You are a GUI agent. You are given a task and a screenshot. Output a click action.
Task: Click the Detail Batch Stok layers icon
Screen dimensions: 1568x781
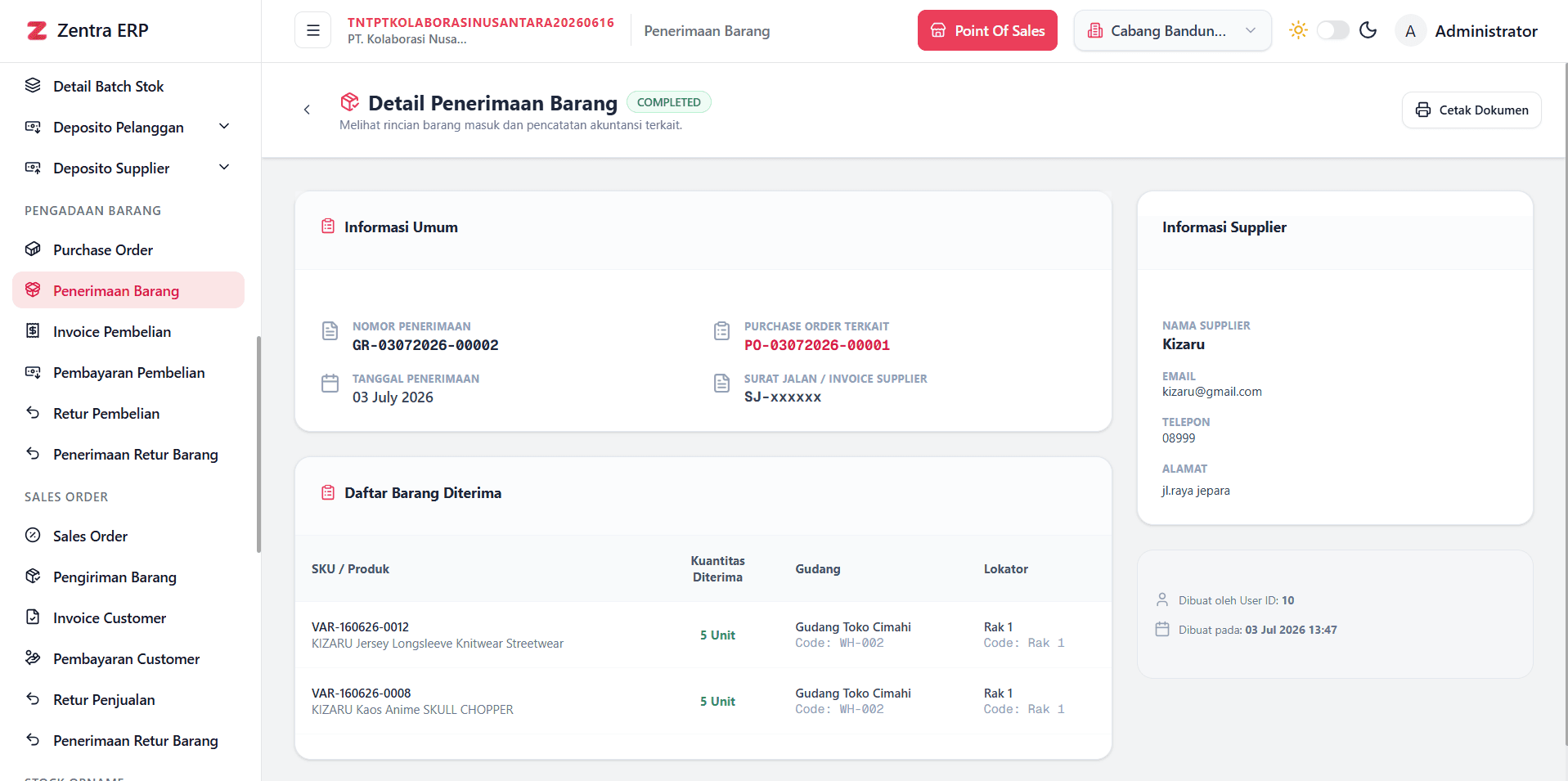[x=33, y=86]
